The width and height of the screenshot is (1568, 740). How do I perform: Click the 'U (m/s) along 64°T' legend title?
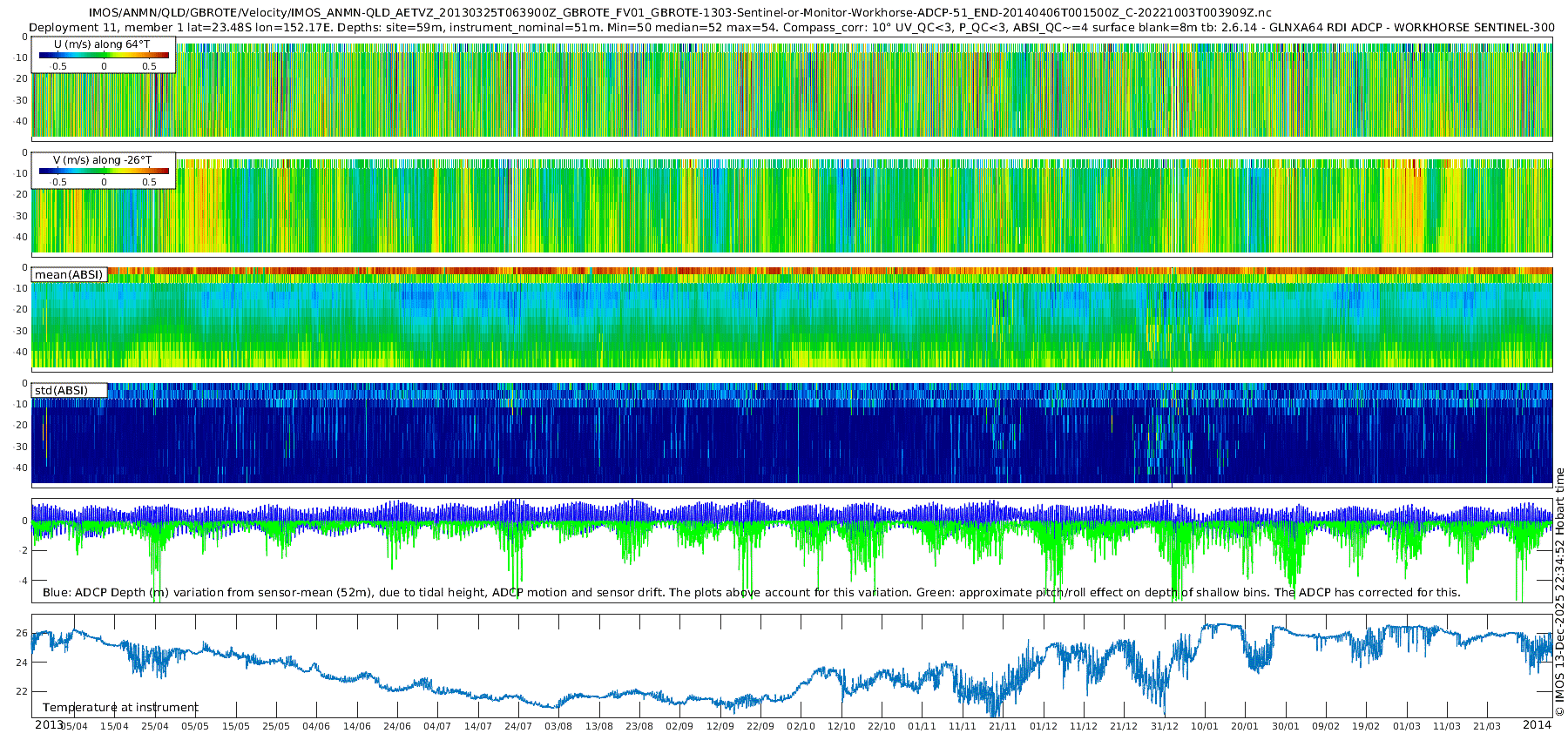(x=102, y=44)
